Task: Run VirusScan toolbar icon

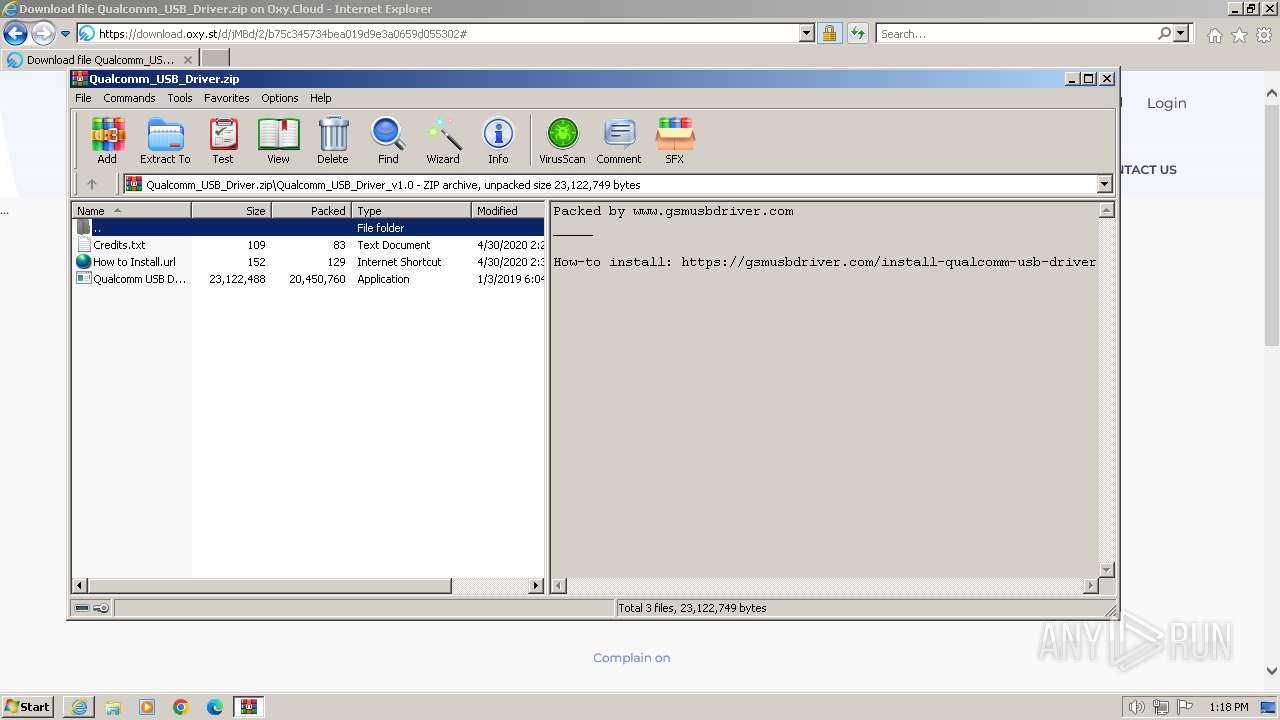Action: 562,140
